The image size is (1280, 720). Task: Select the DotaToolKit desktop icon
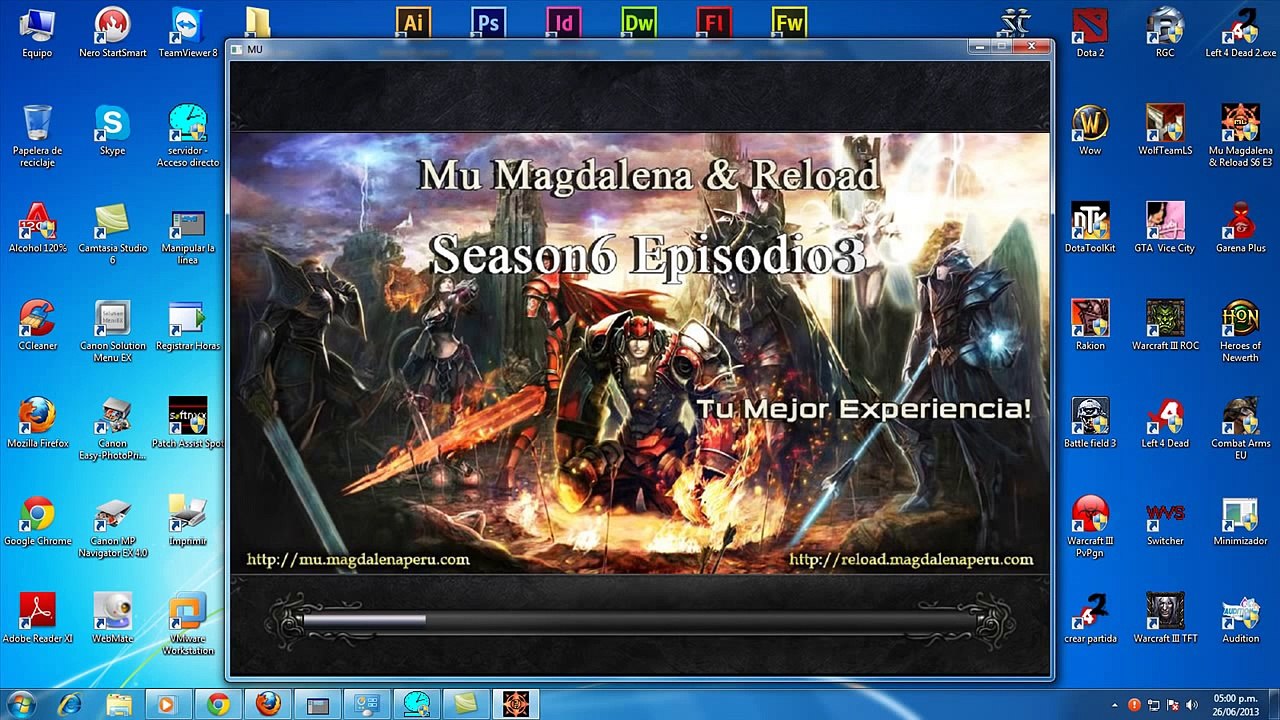pos(1090,228)
